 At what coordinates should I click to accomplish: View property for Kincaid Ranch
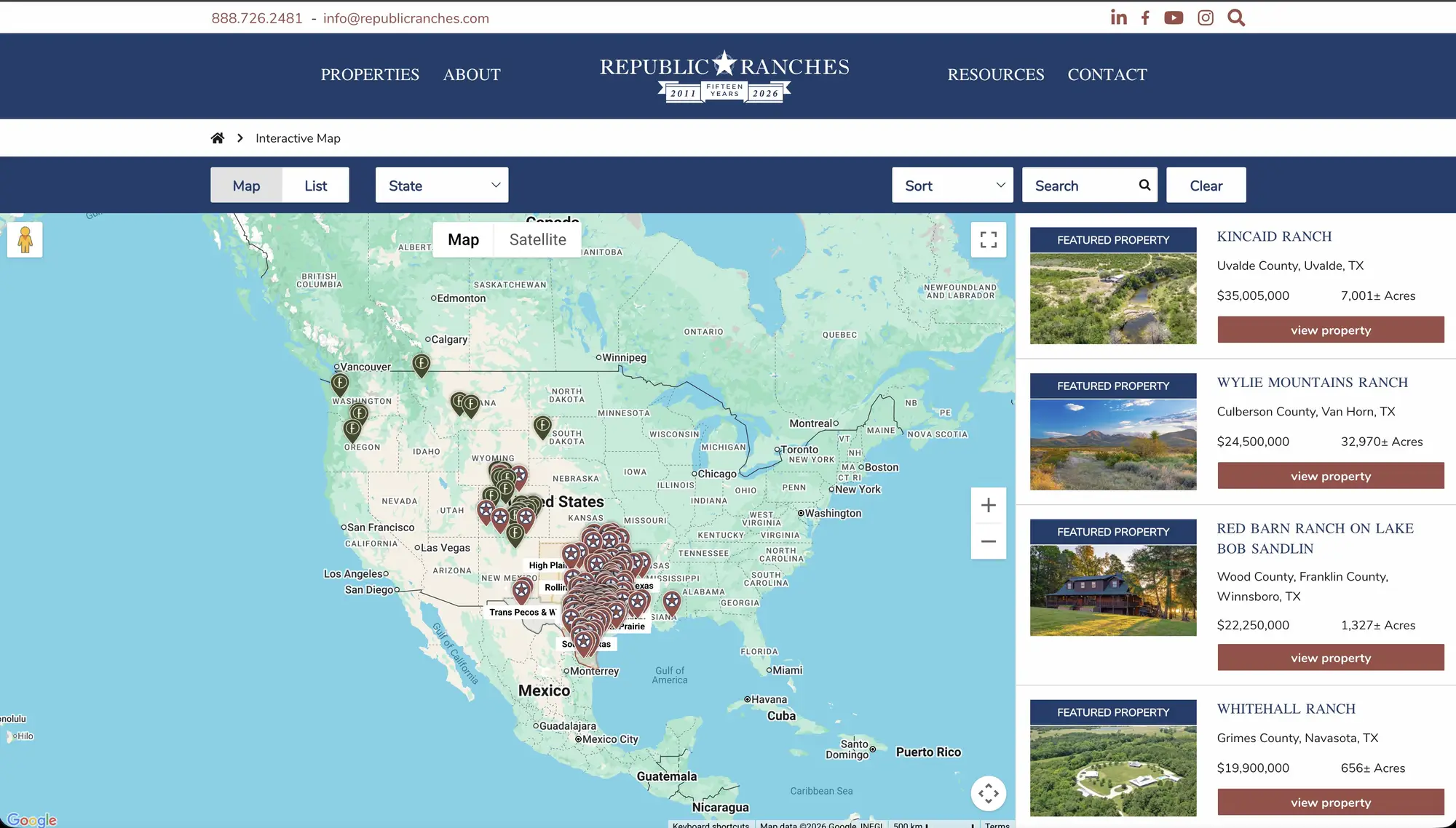click(x=1331, y=330)
